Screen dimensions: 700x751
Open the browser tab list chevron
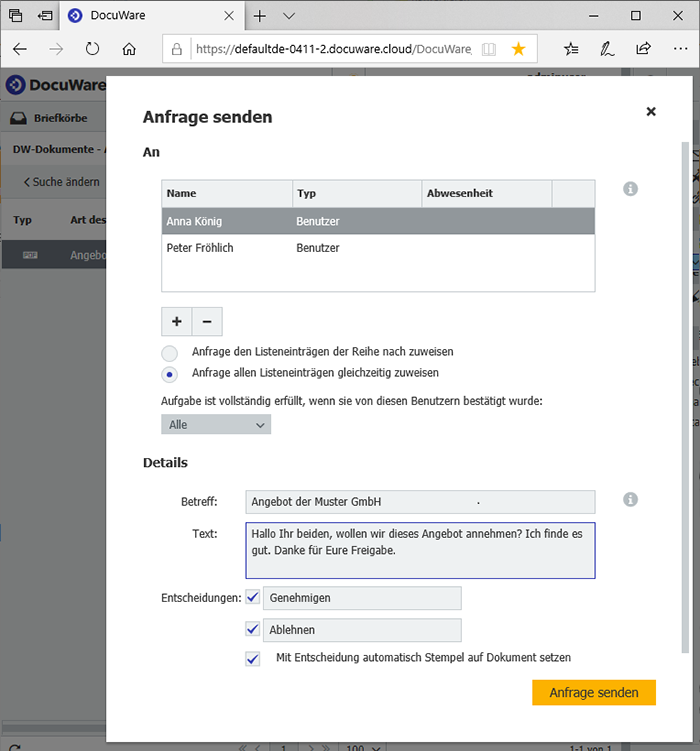pyautogui.click(x=289, y=16)
